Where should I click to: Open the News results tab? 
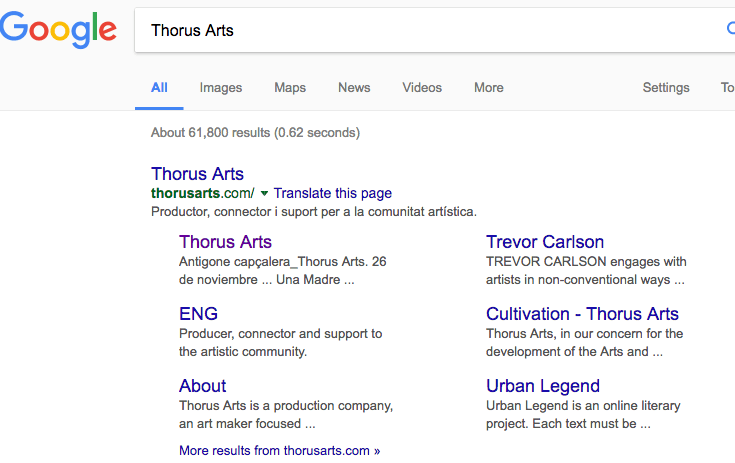tap(354, 88)
